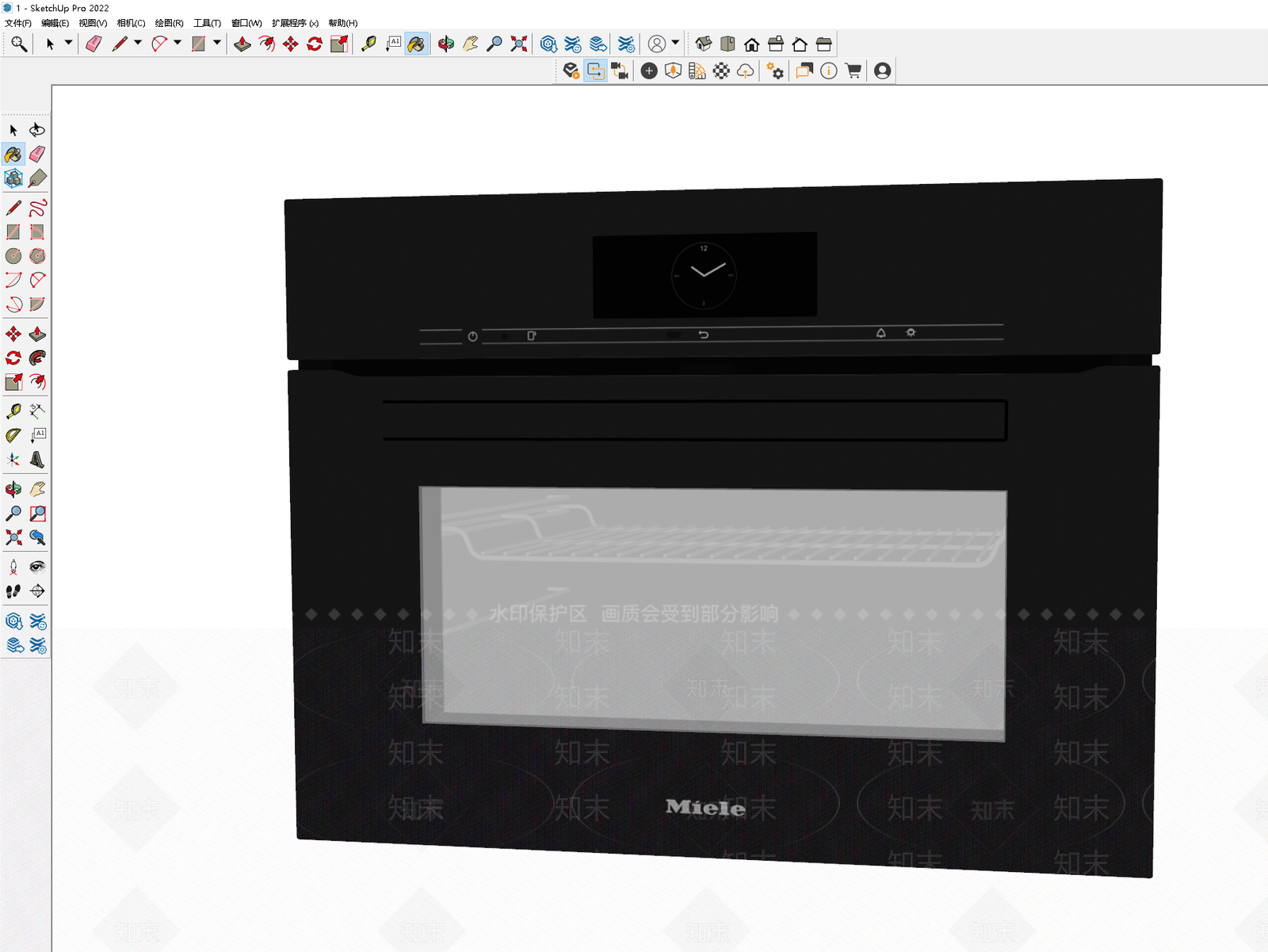Screen dimensions: 1268x952
Task: Select the Section Plane tool
Action: pyautogui.click(x=37, y=591)
